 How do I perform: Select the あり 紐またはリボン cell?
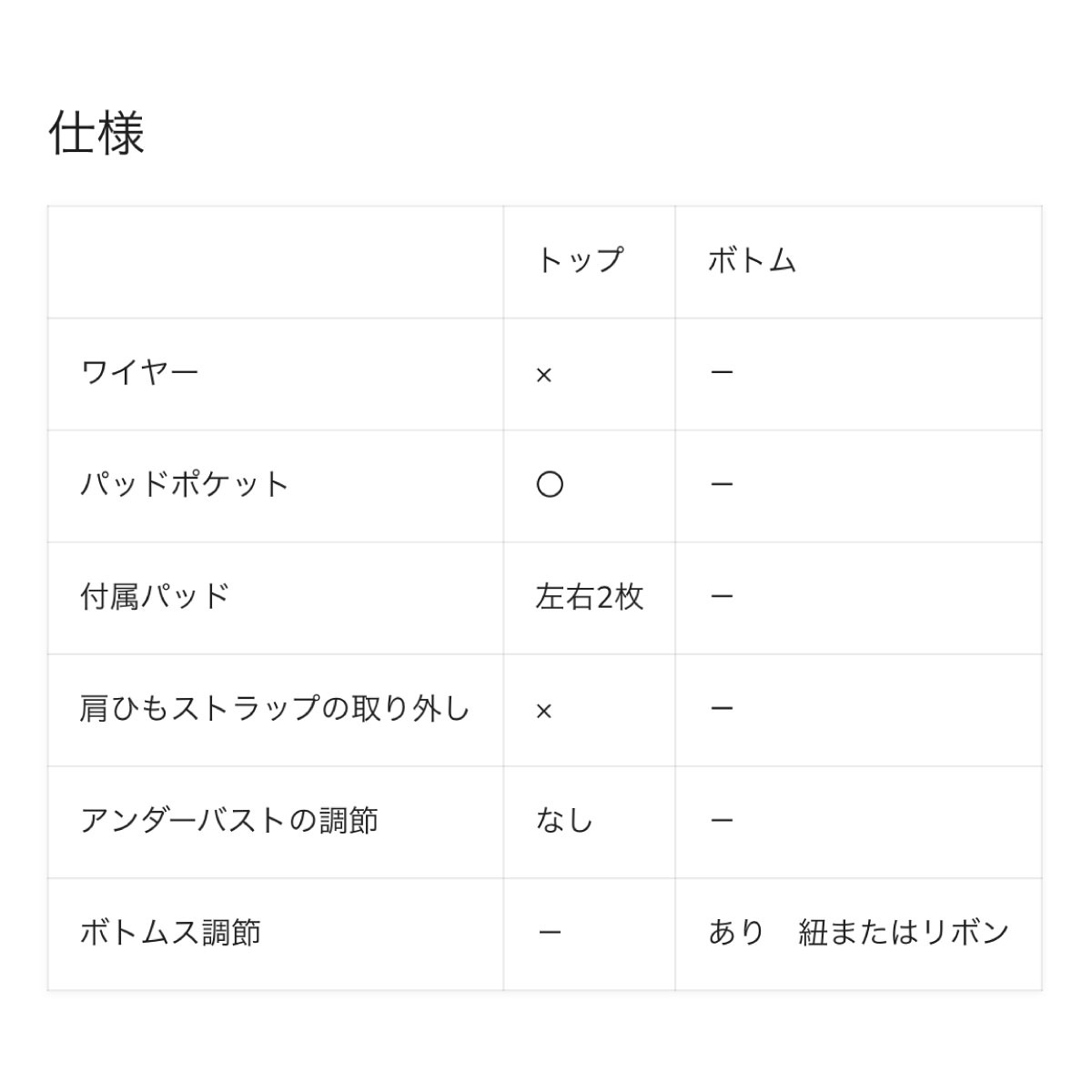(x=859, y=933)
